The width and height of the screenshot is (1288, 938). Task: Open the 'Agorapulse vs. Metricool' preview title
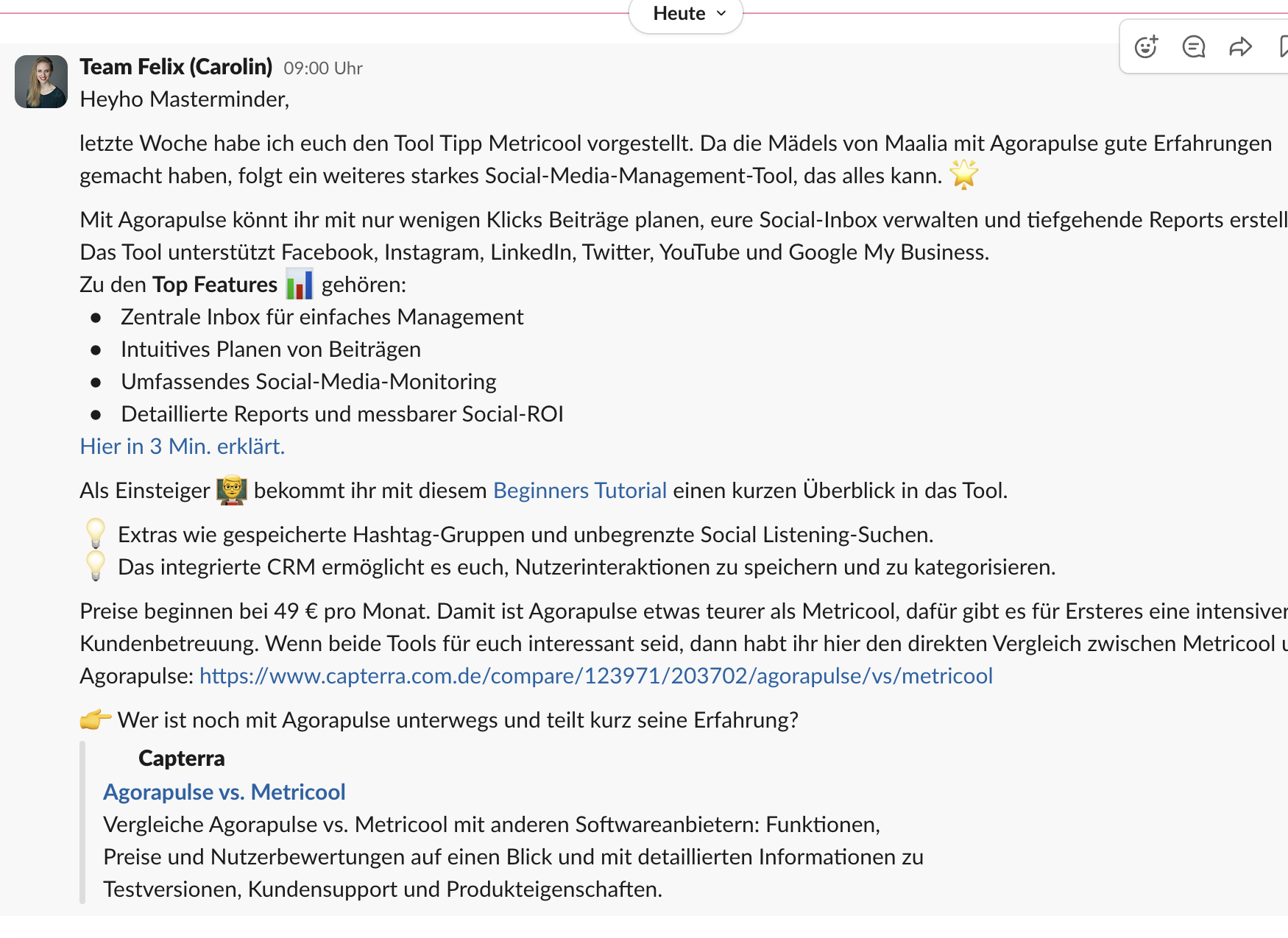pyautogui.click(x=224, y=792)
